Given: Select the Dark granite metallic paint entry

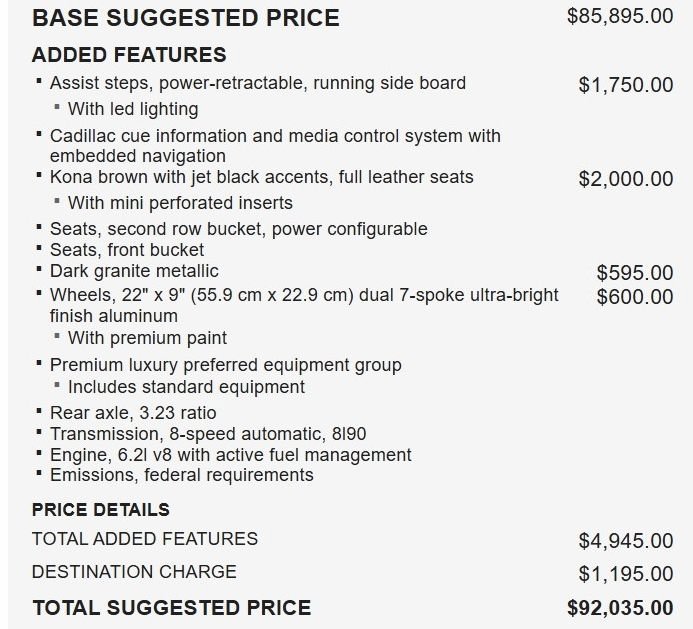Looking at the screenshot, I should pyautogui.click(x=134, y=271).
